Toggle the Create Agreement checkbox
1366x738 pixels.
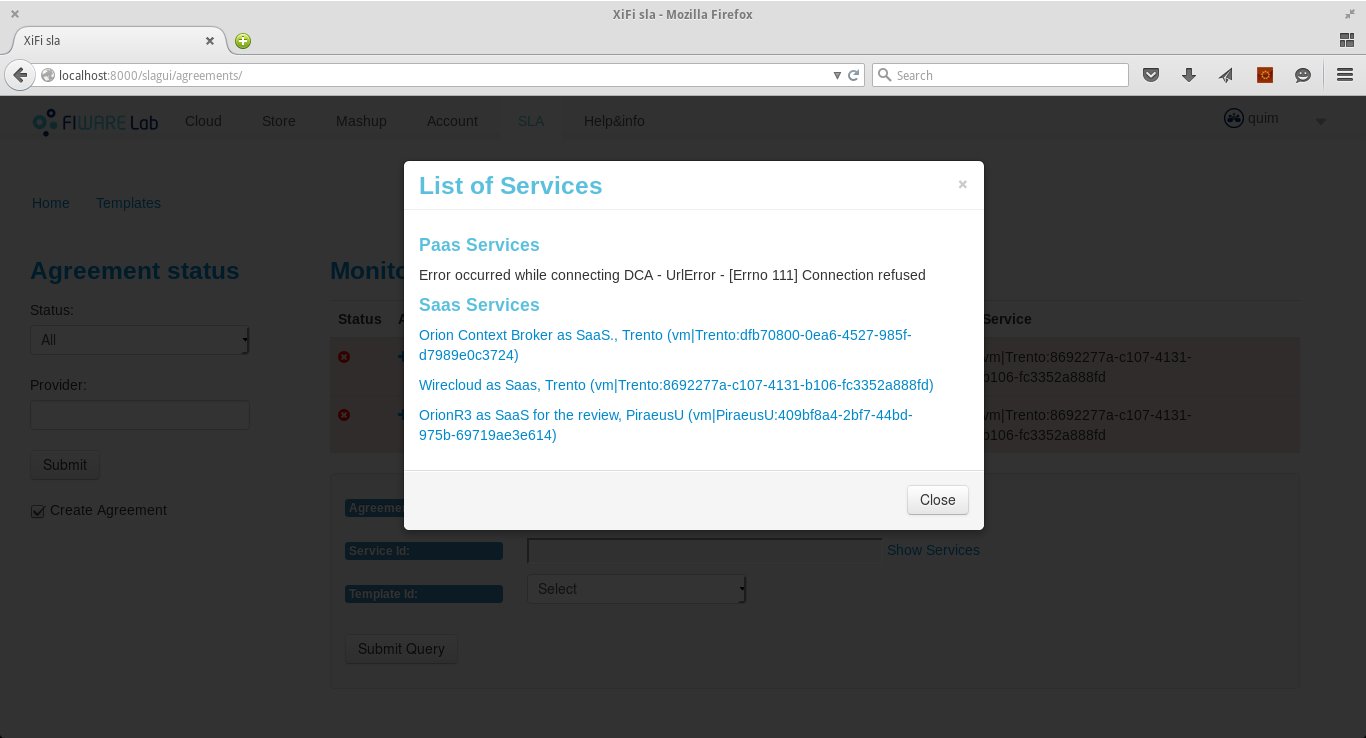point(38,511)
